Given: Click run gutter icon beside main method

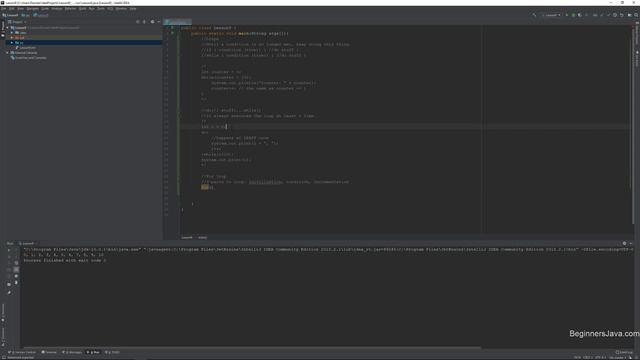Looking at the screenshot, I should pos(172,33).
